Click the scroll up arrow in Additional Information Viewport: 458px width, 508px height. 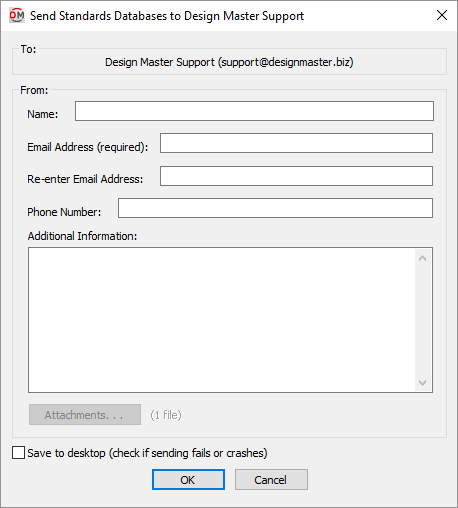[x=422, y=258]
